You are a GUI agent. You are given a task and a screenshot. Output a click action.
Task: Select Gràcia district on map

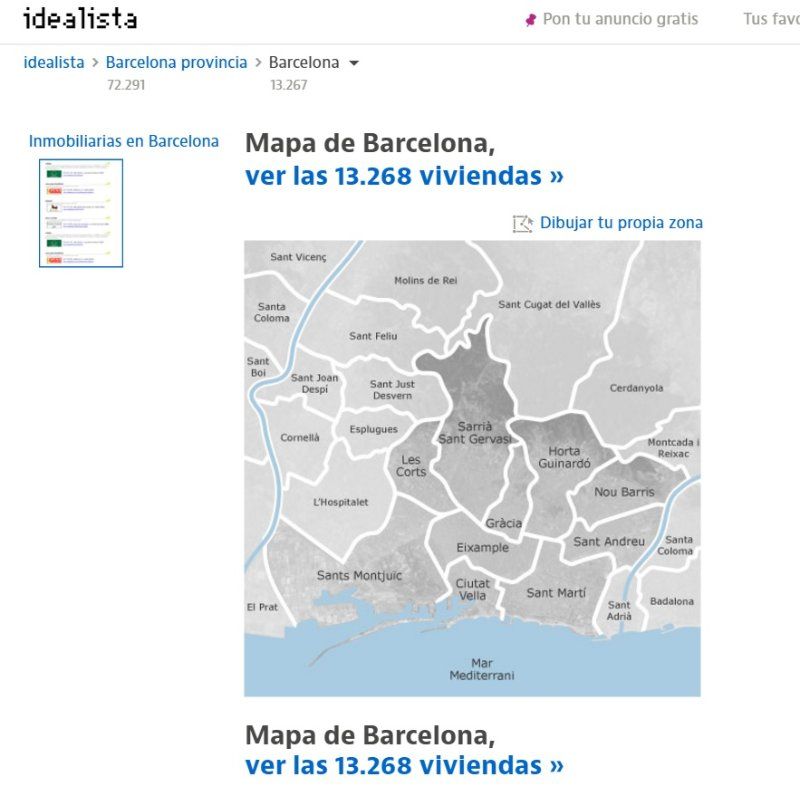click(x=504, y=523)
